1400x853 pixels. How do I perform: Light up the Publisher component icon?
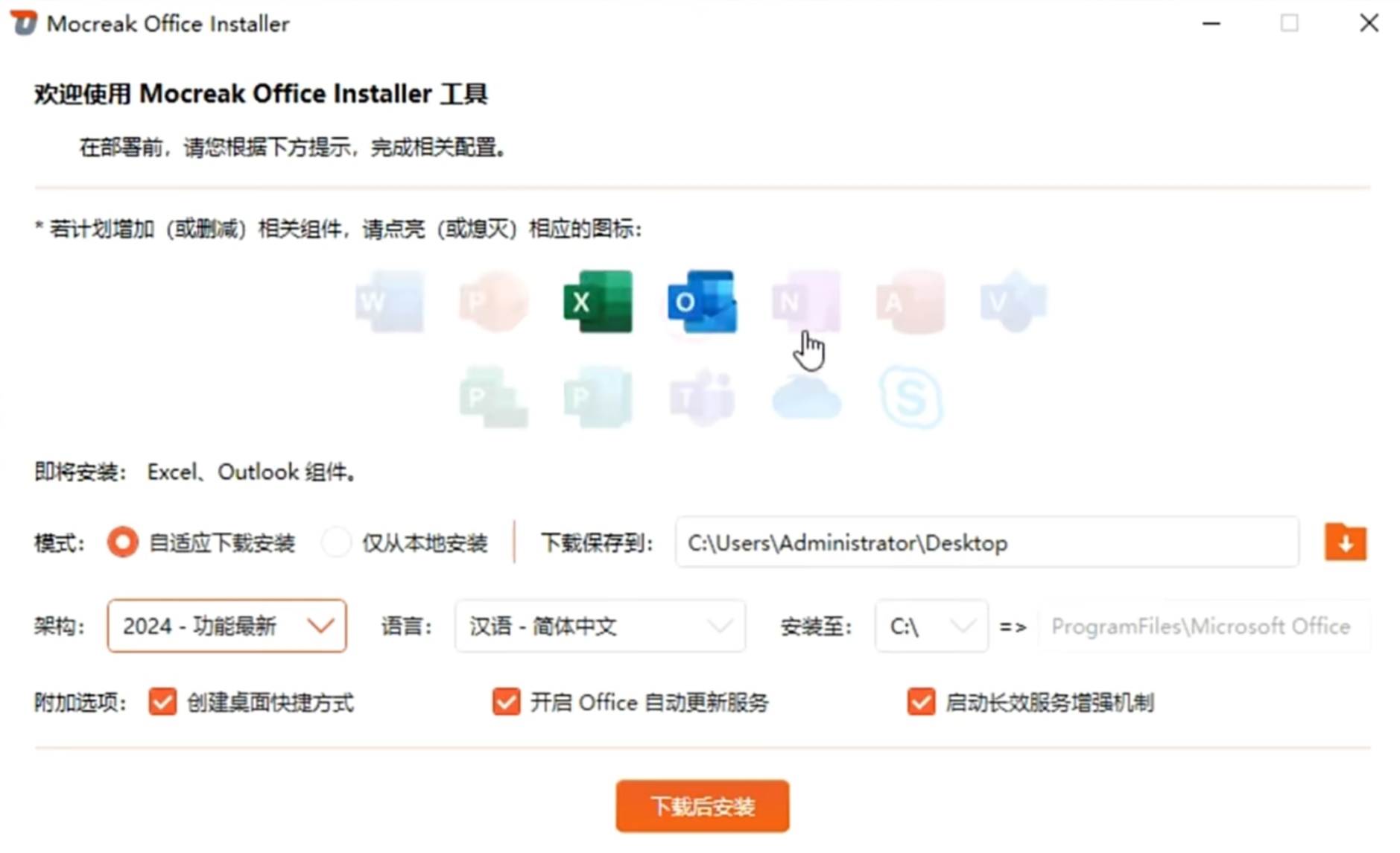597,397
